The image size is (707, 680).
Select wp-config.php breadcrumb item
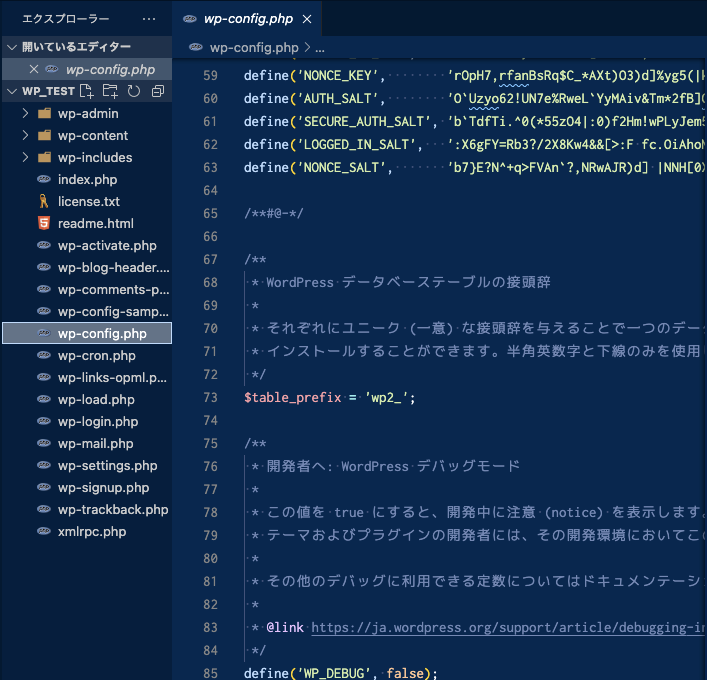pyautogui.click(x=254, y=47)
